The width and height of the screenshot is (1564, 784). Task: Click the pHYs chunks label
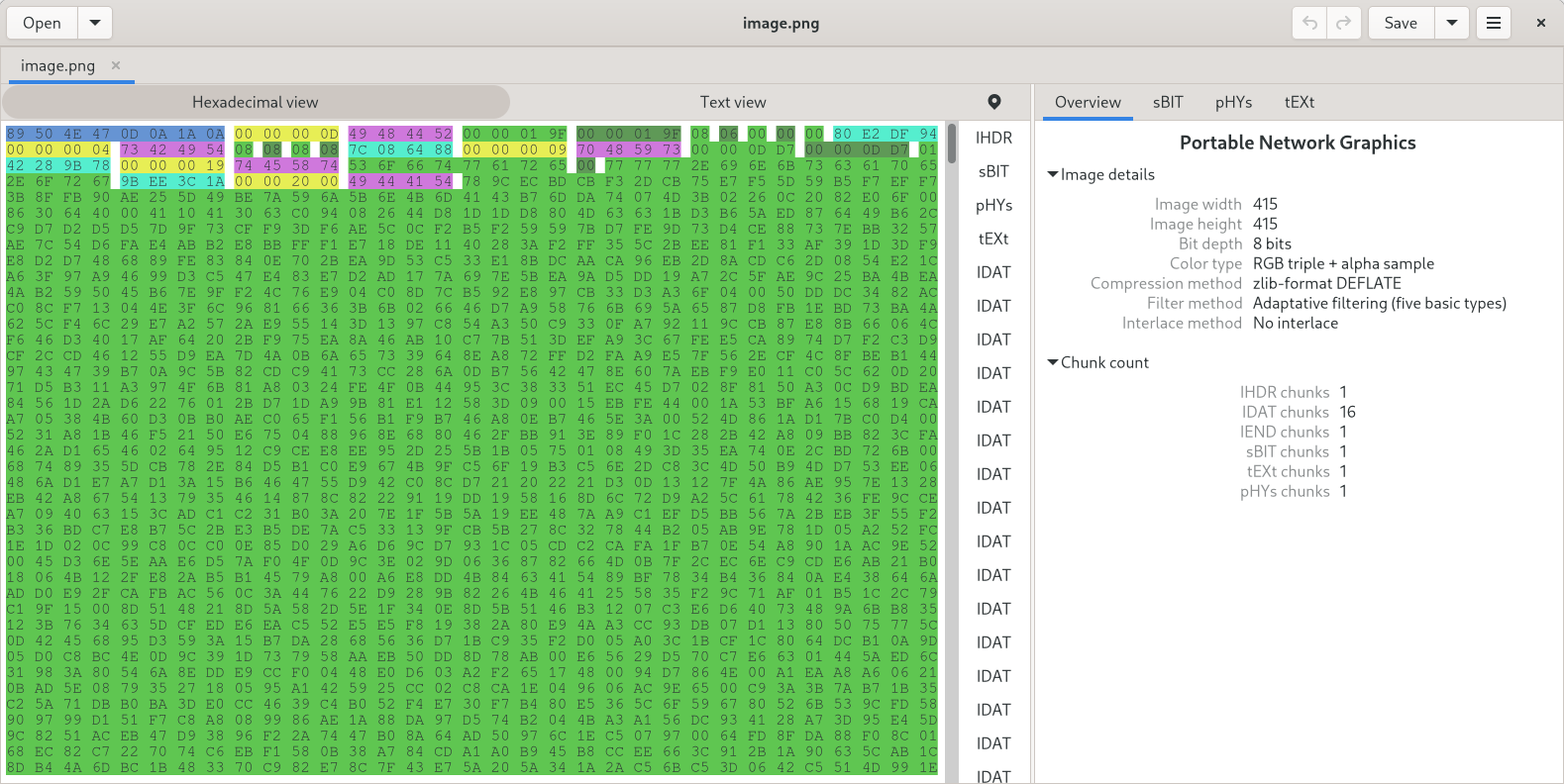1285,491
